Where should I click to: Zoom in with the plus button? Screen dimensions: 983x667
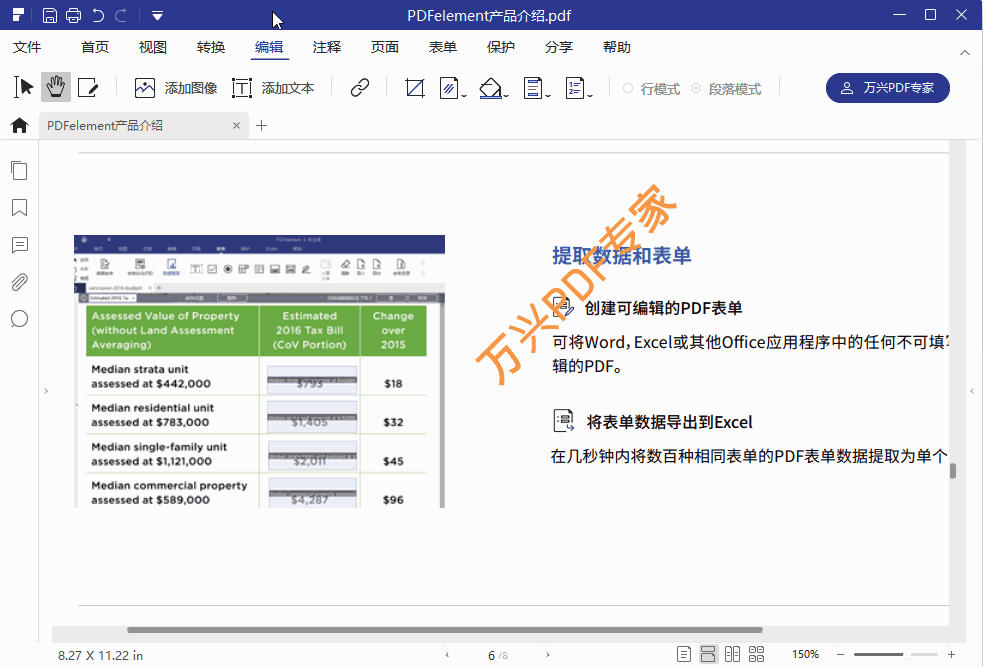(951, 654)
